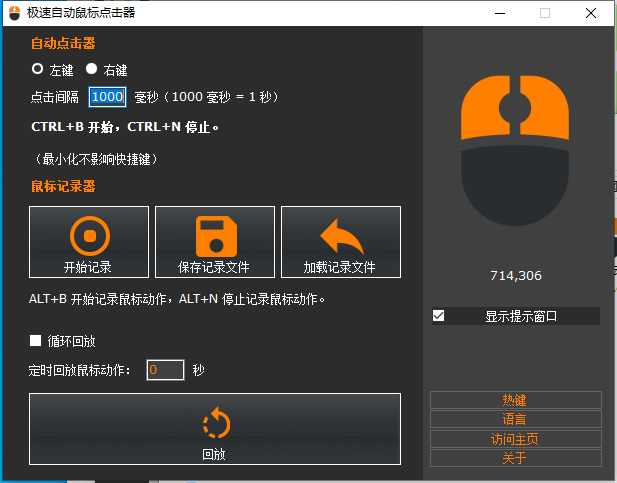Select the right button (右键) radio option
Image resolution: width=617 pixels, height=483 pixels.
91,70
